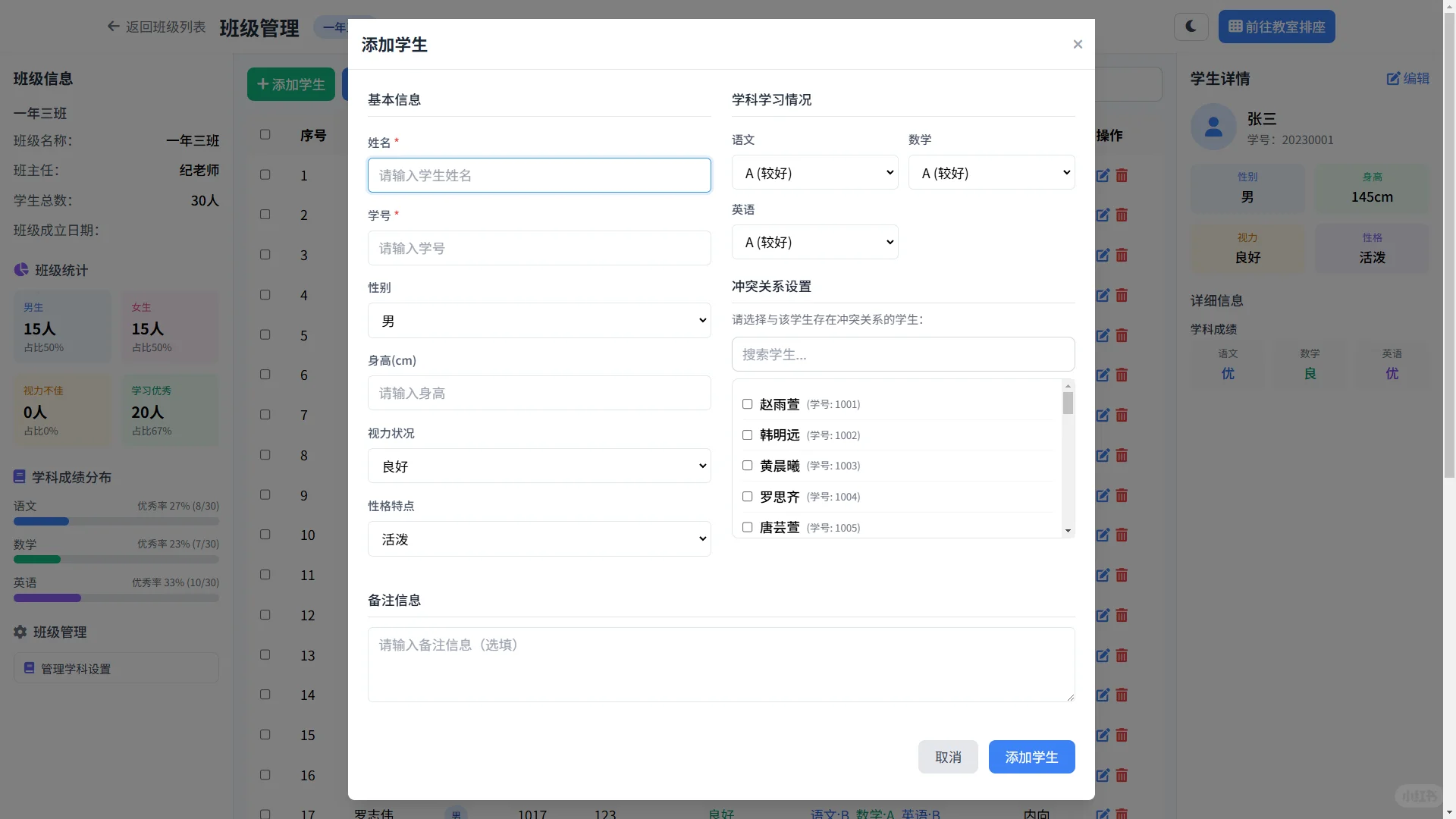Image resolution: width=1456 pixels, height=819 pixels.
Task: Check the box for 赵雨萱
Action: tap(747, 404)
